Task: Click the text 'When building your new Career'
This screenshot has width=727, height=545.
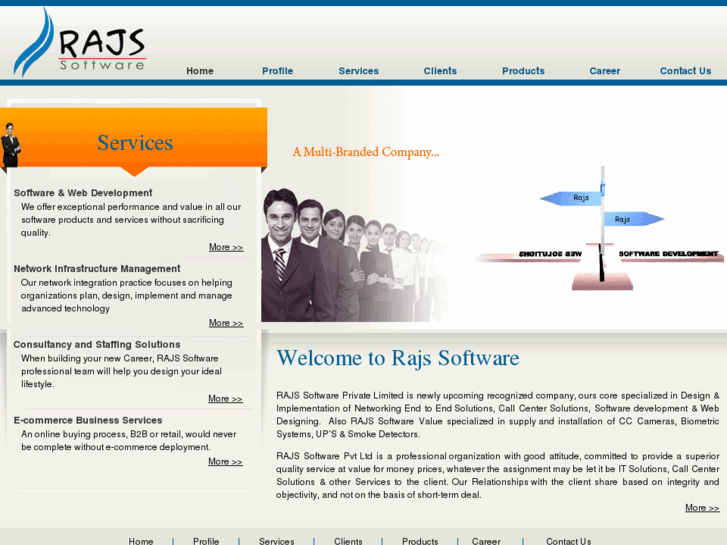Action: pyautogui.click(x=121, y=371)
